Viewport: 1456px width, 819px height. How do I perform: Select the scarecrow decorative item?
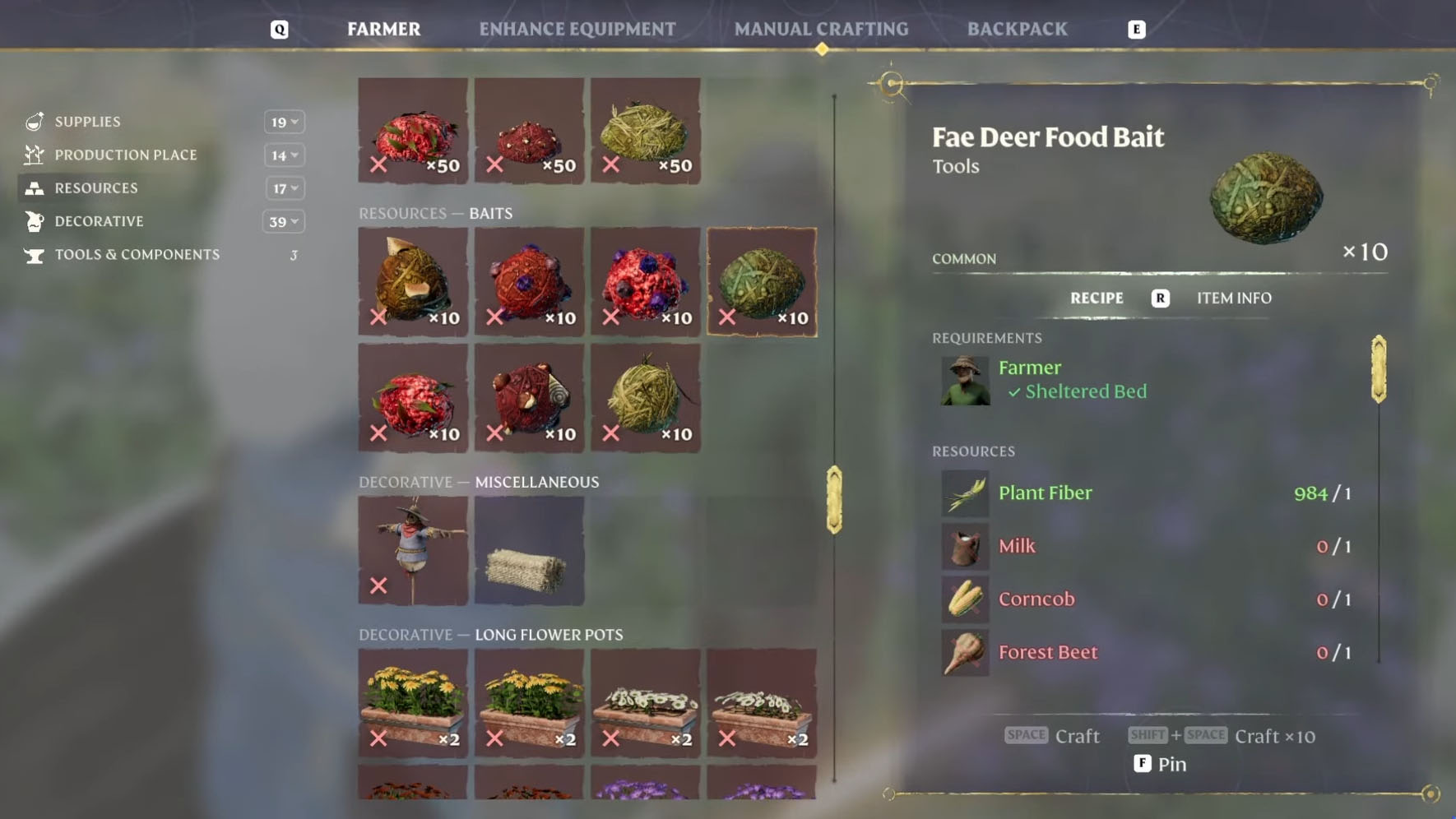coord(413,550)
